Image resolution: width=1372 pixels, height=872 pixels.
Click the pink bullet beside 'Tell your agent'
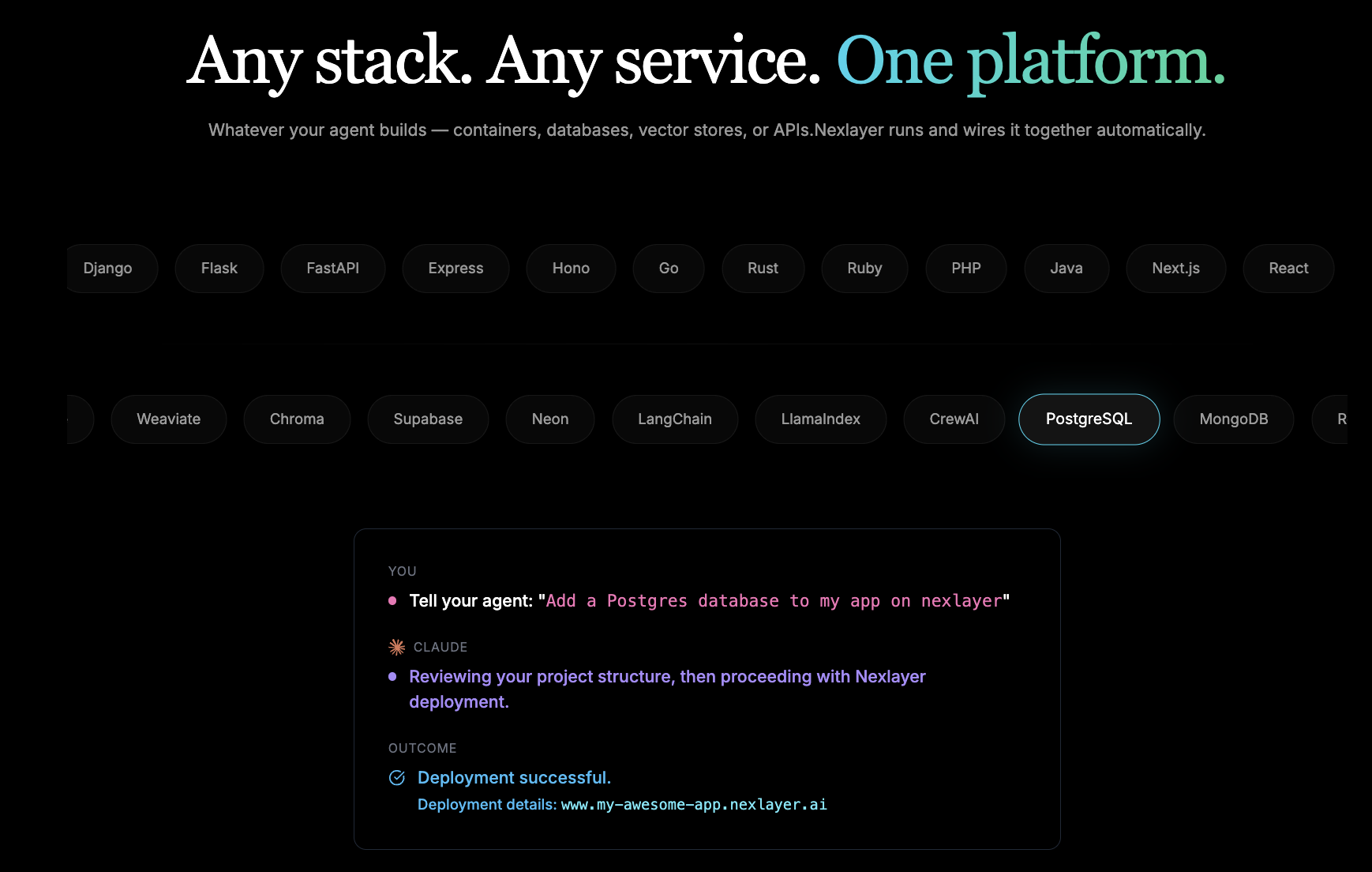(x=392, y=601)
